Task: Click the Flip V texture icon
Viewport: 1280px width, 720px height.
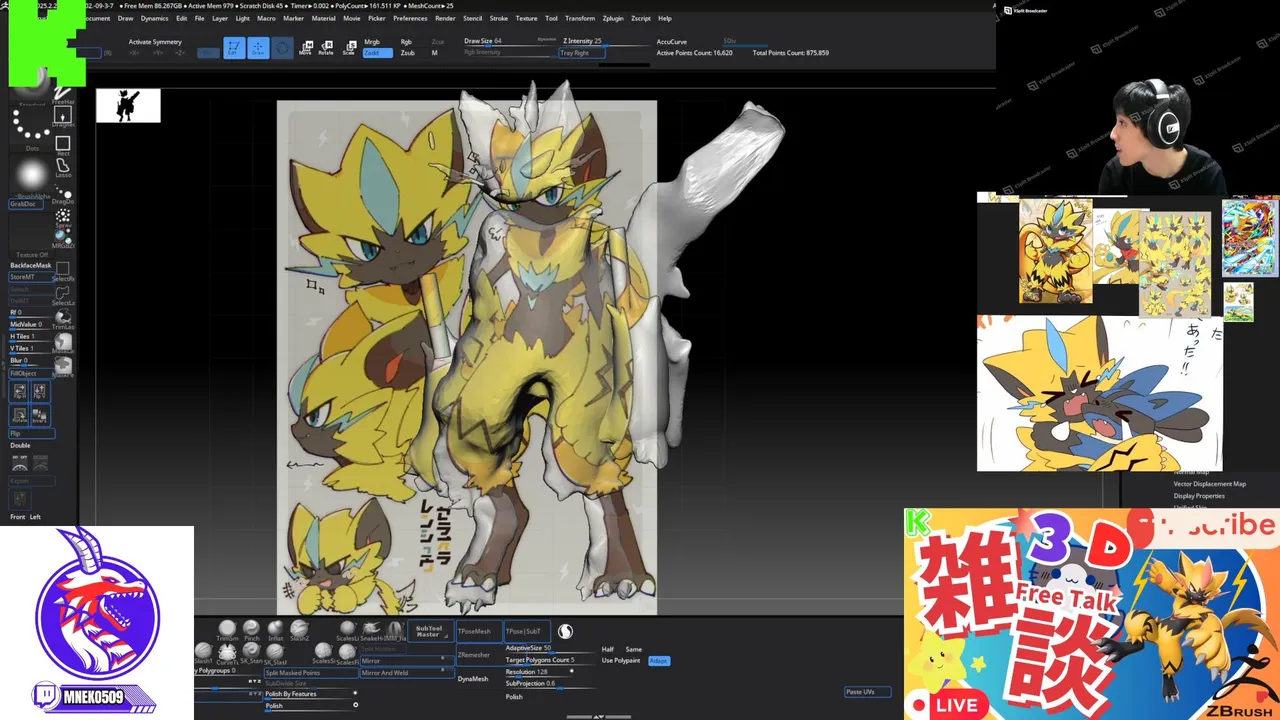Action: pos(41,392)
